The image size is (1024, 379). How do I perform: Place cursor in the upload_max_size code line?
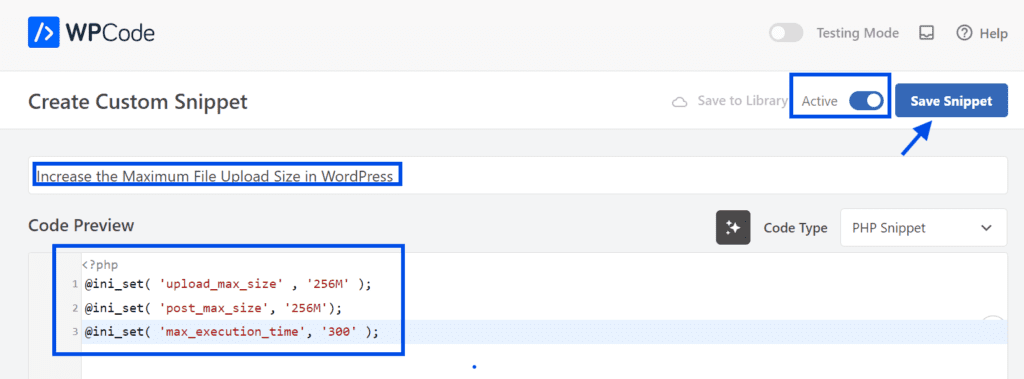coord(231,284)
